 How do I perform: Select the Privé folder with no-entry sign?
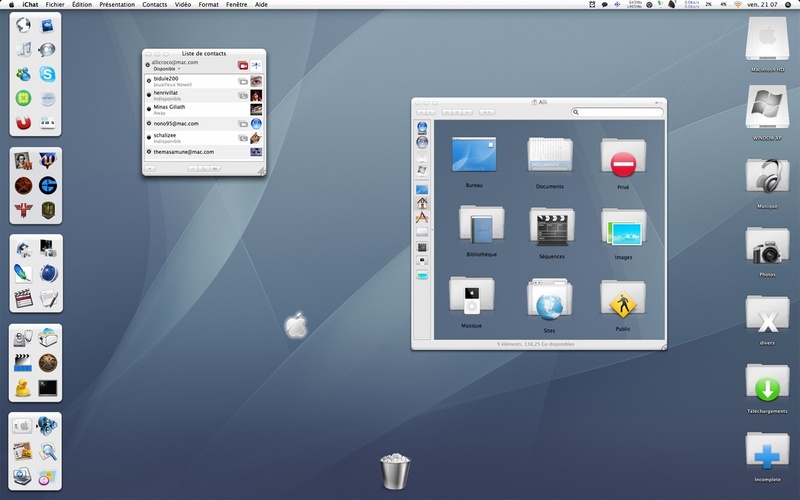point(623,158)
